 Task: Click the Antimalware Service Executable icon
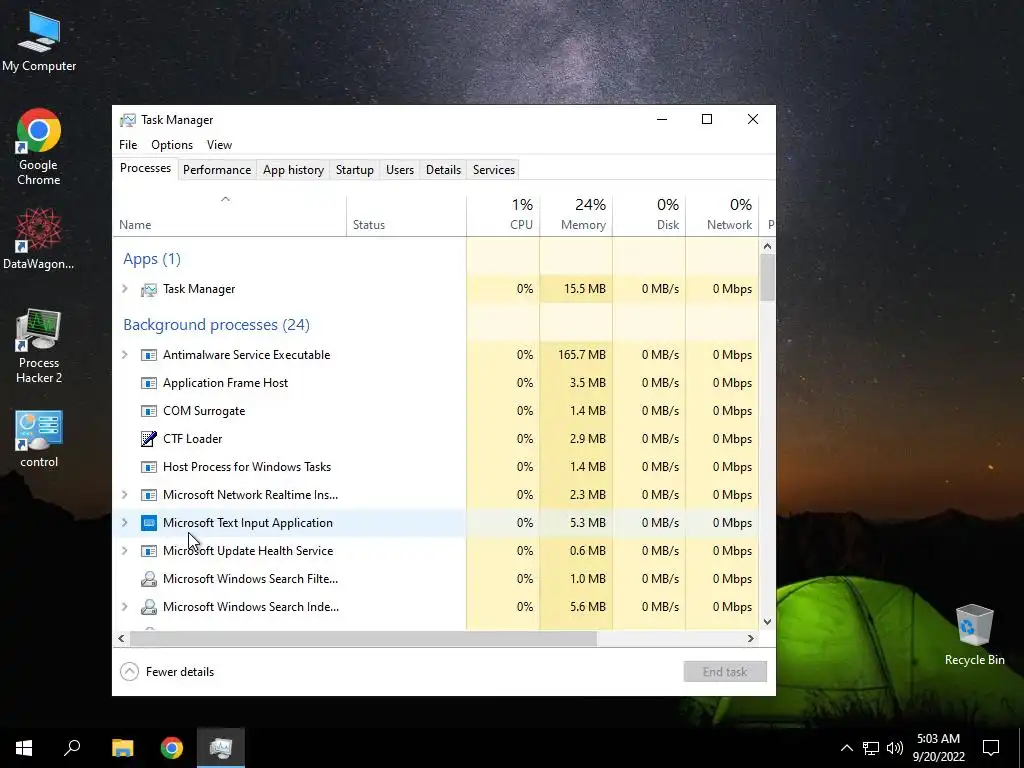pos(149,355)
